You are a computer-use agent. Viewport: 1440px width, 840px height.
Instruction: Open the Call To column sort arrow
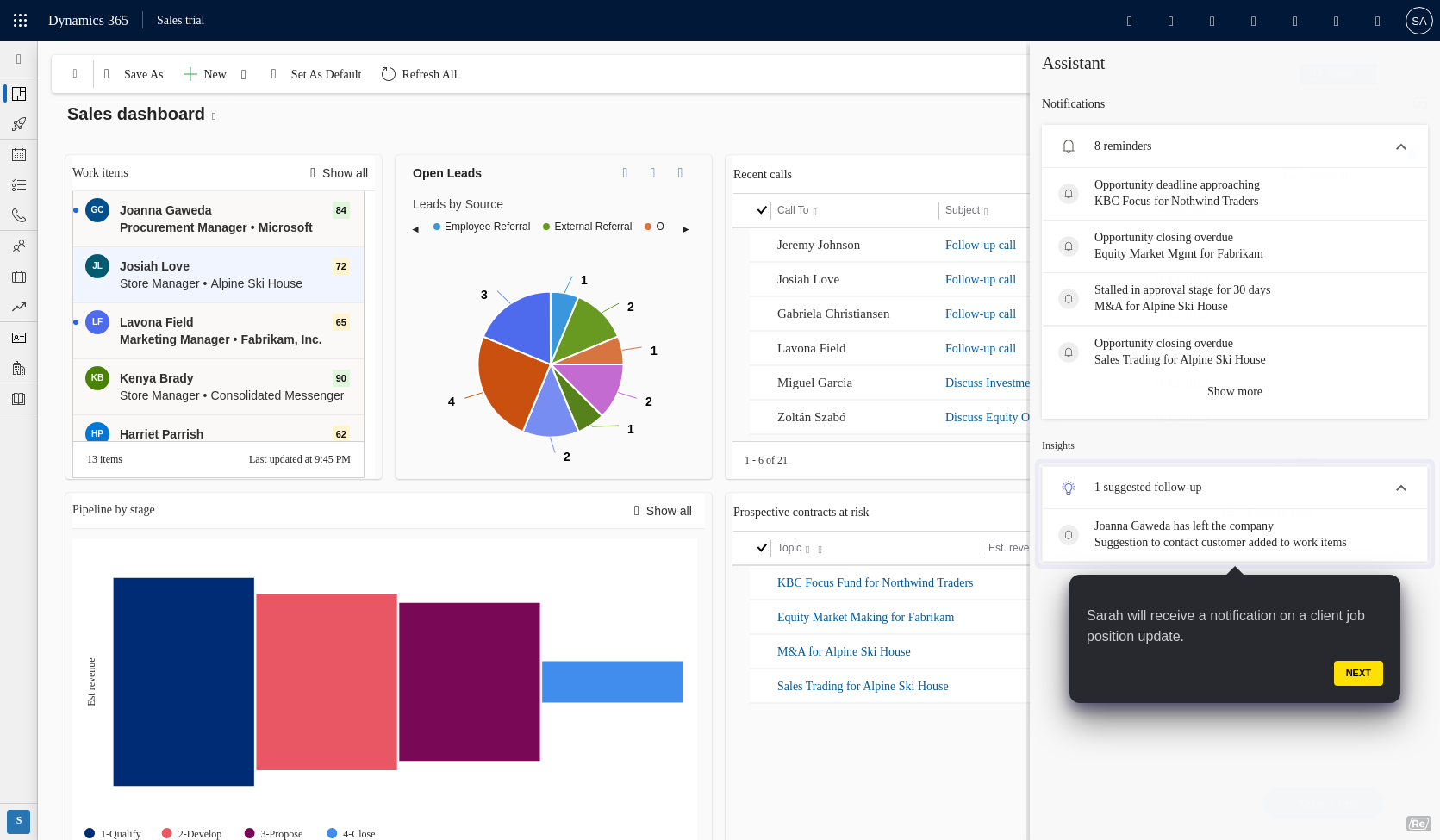pos(815,212)
